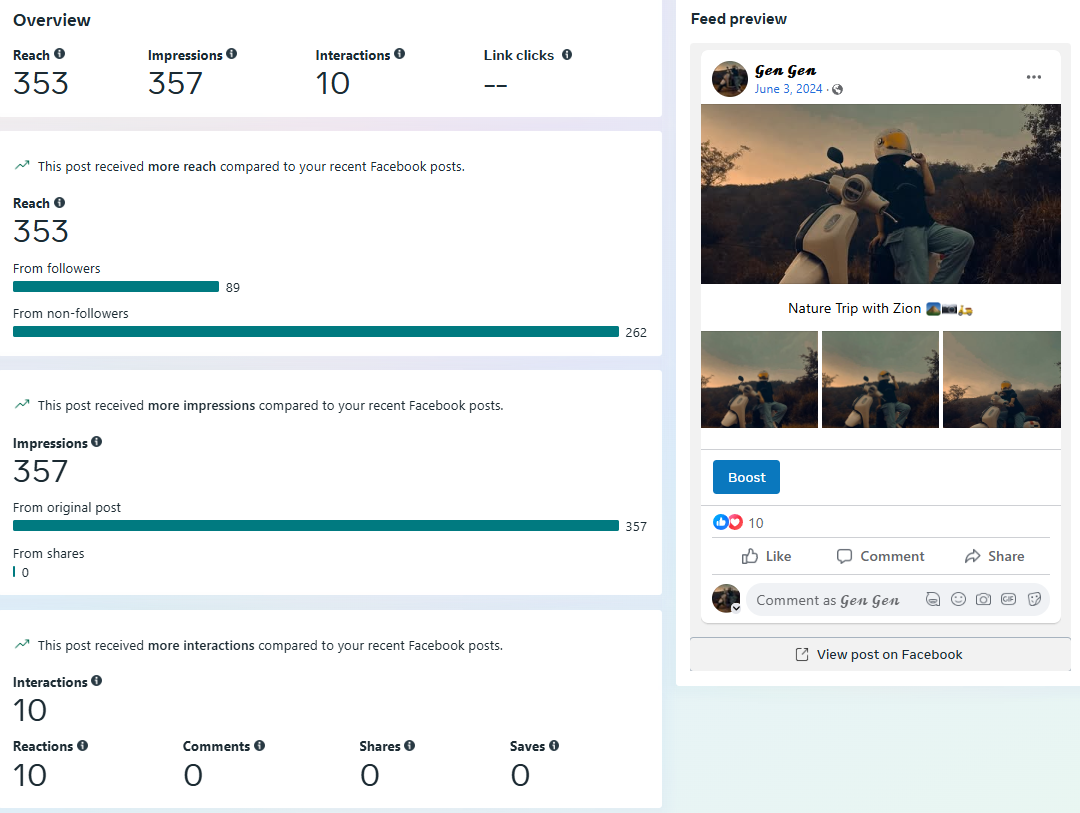The height and width of the screenshot is (813, 1080).
Task: Attach a photo using the camera icon
Action: pos(983,599)
